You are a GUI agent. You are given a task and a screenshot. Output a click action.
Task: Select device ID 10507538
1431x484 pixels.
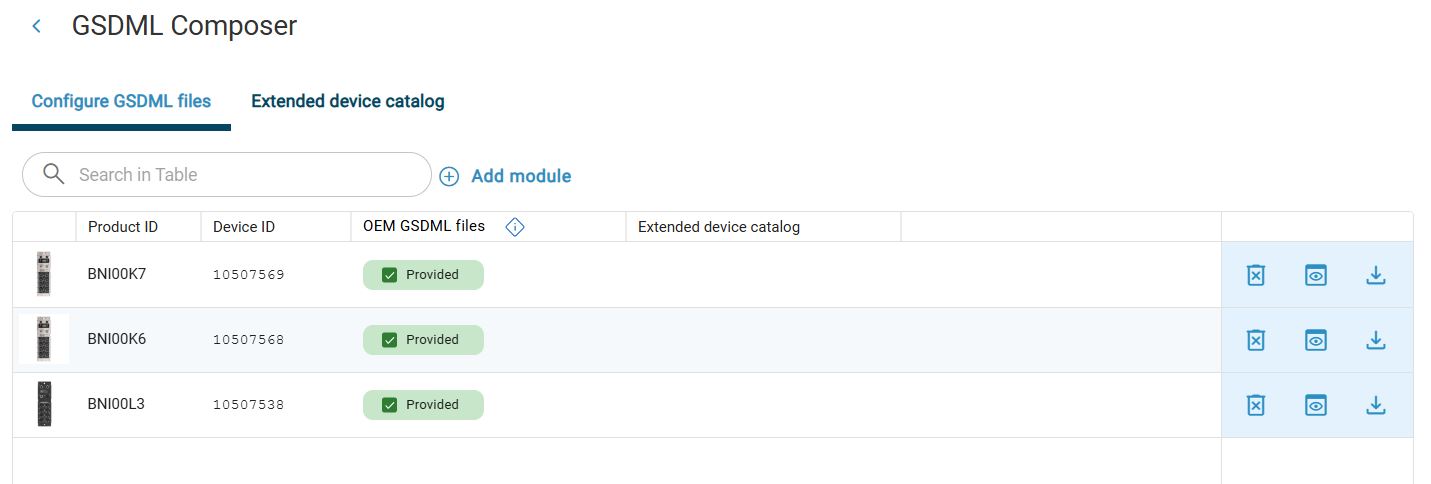[x=249, y=404]
